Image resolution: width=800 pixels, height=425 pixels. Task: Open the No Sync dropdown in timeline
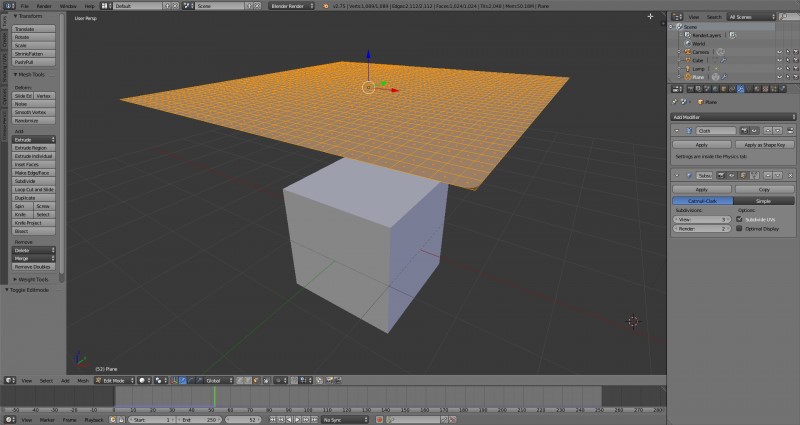click(344, 420)
